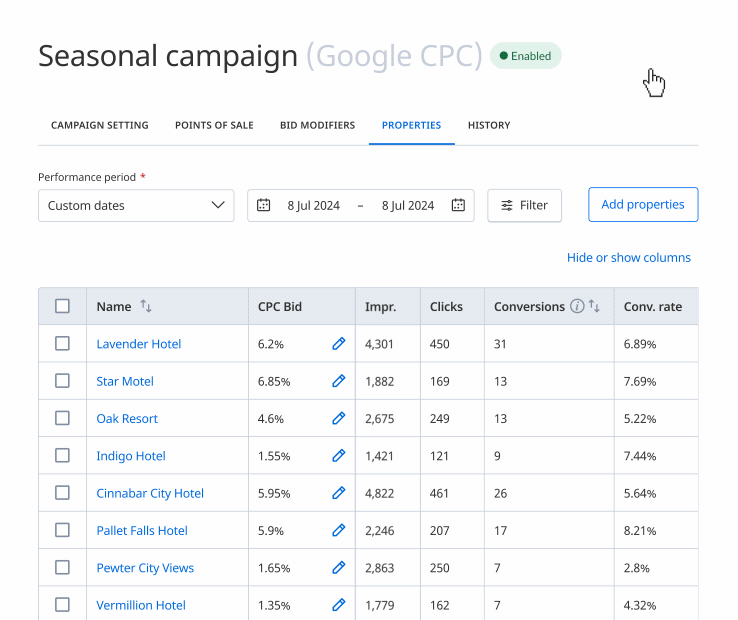Image resolution: width=738 pixels, height=620 pixels.
Task: Click Conversions info icon
Action: [x=577, y=307]
